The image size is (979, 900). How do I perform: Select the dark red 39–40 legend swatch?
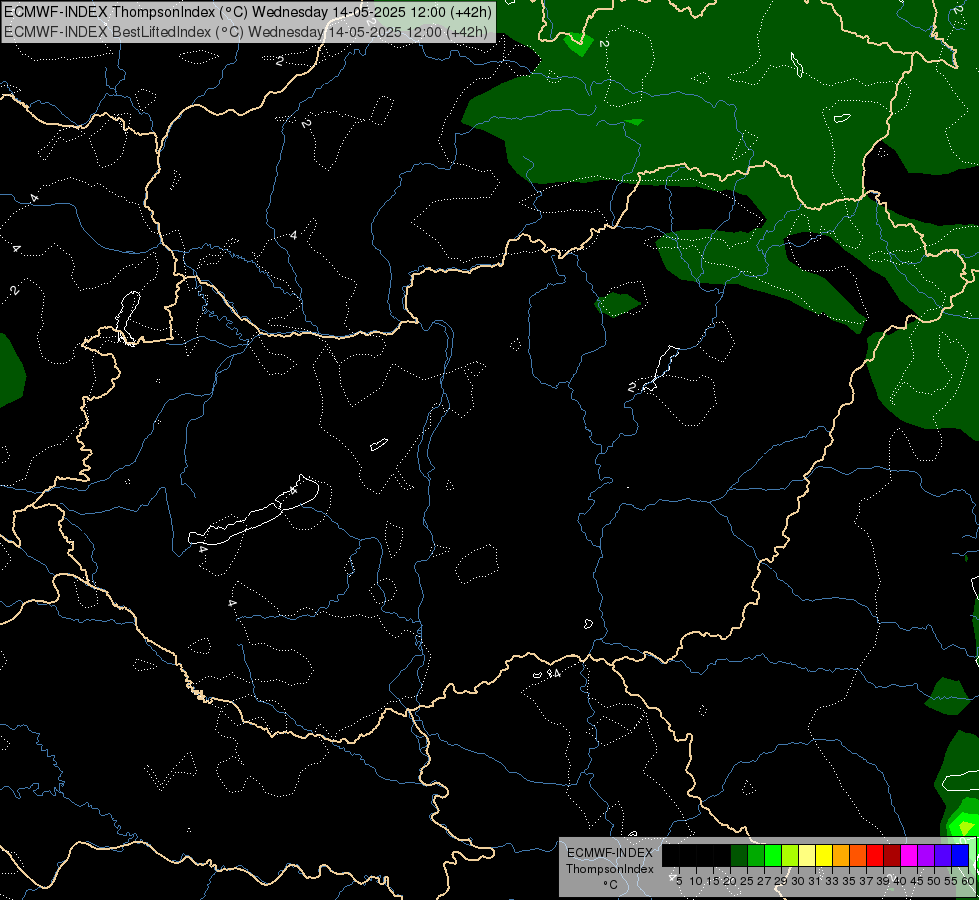pyautogui.click(x=892, y=855)
